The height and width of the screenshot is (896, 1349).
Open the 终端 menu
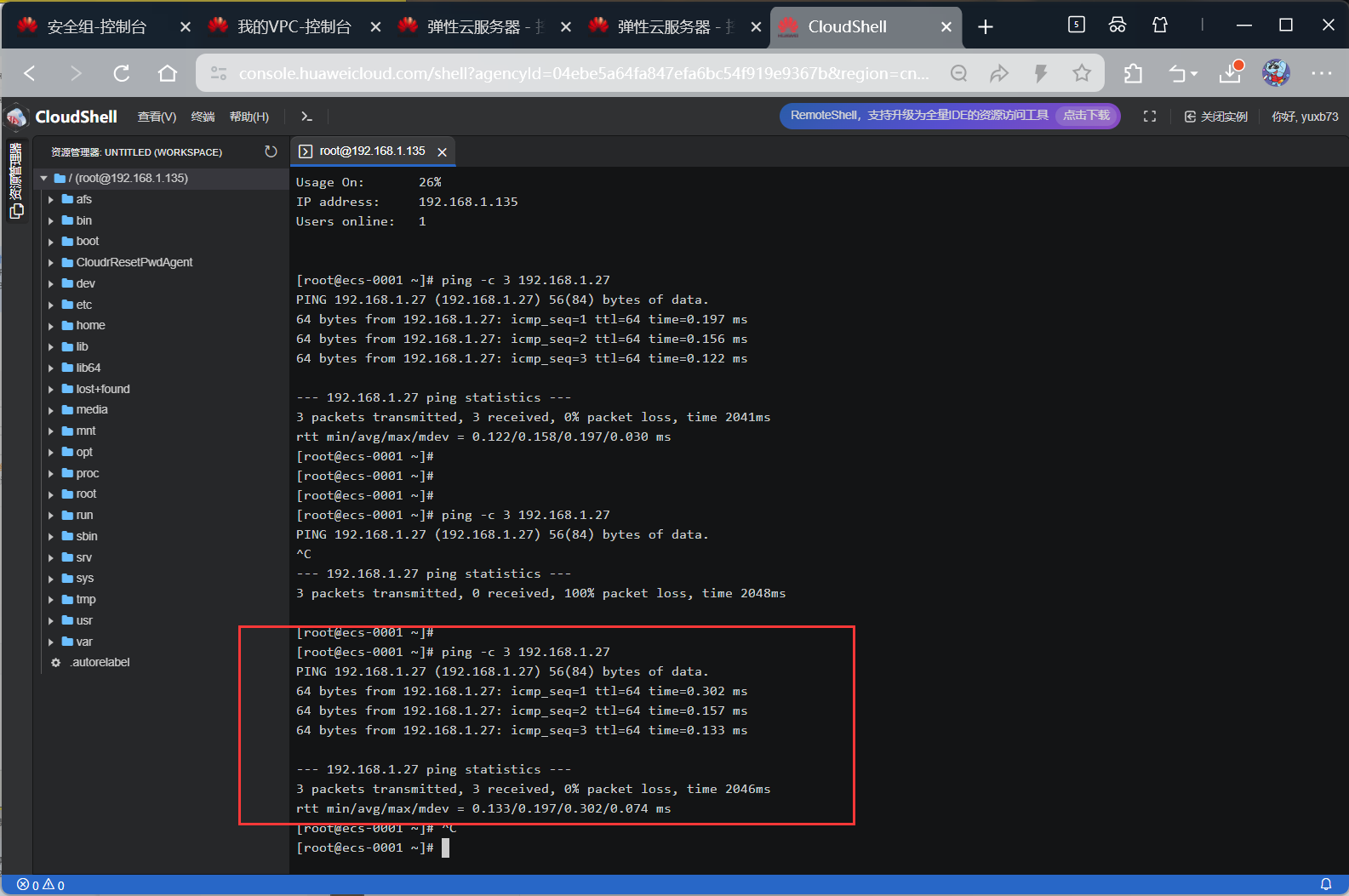pyautogui.click(x=203, y=117)
